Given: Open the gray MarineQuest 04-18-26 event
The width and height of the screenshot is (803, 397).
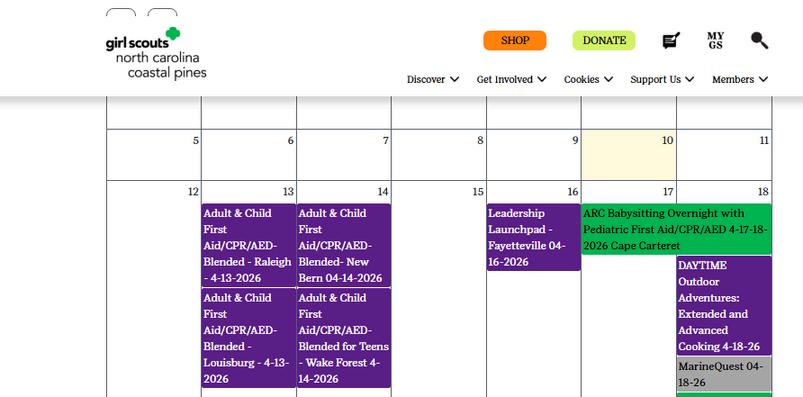Looking at the screenshot, I should 724,374.
